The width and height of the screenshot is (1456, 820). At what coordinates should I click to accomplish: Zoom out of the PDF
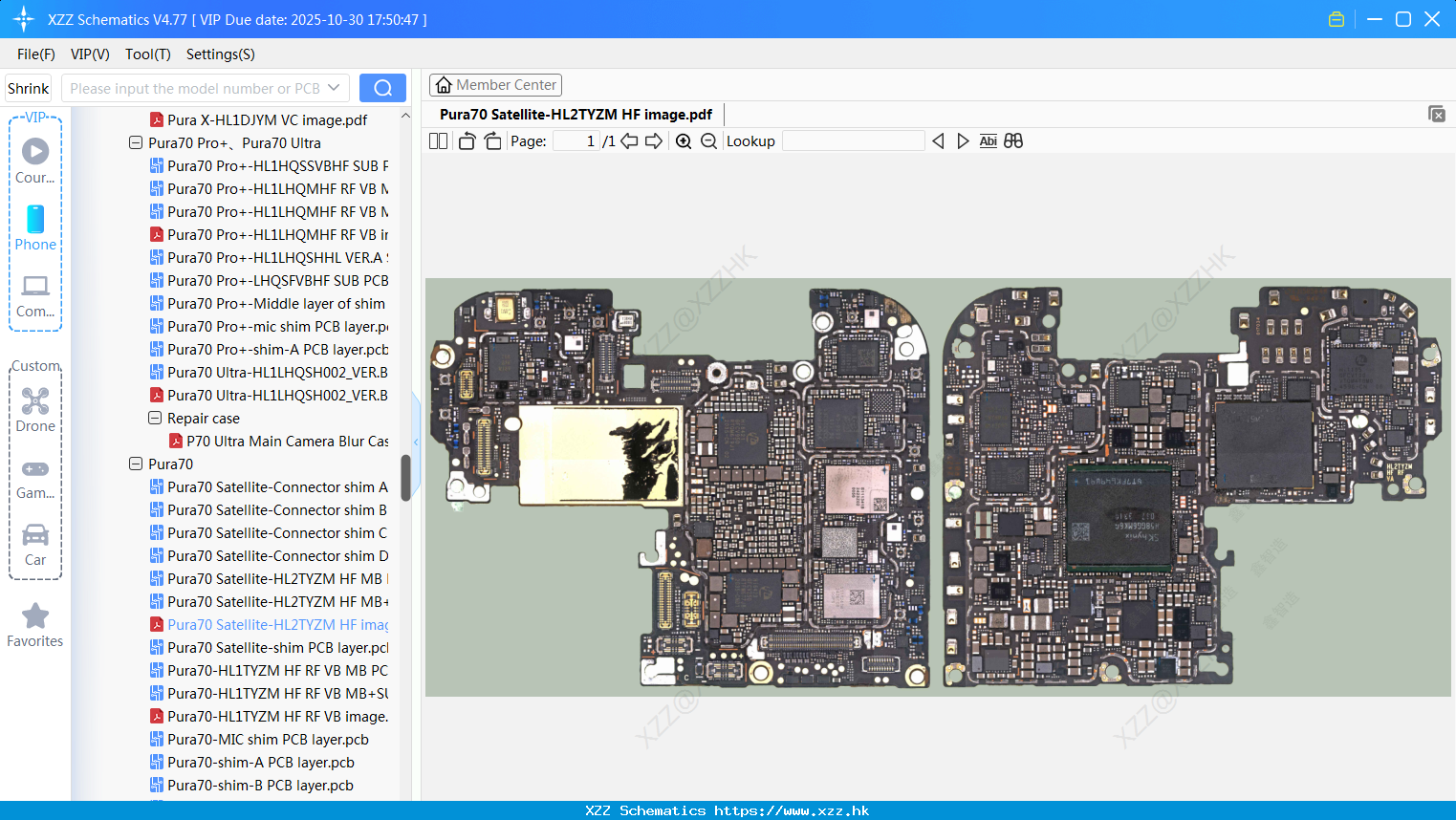[708, 141]
